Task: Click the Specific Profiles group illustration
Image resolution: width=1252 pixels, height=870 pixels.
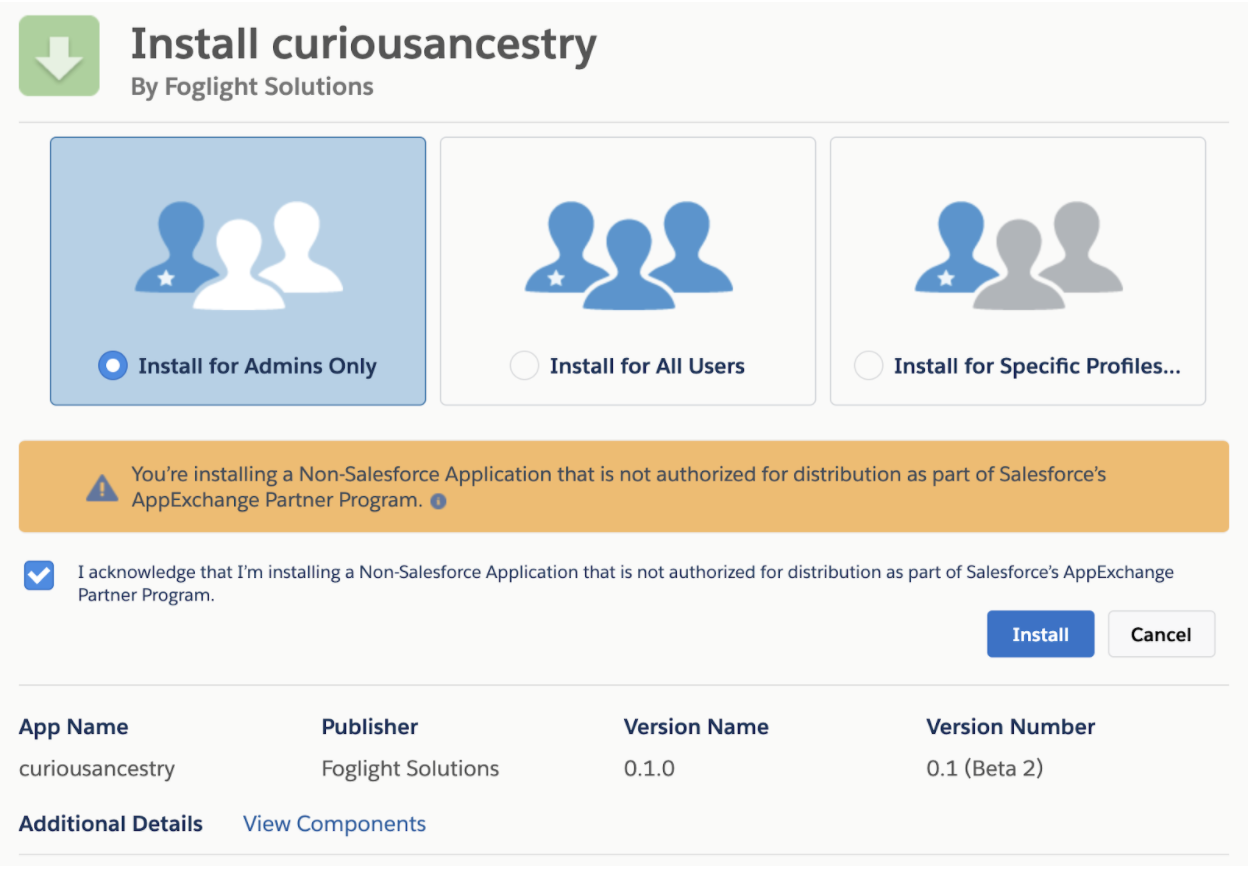Action: (1018, 255)
